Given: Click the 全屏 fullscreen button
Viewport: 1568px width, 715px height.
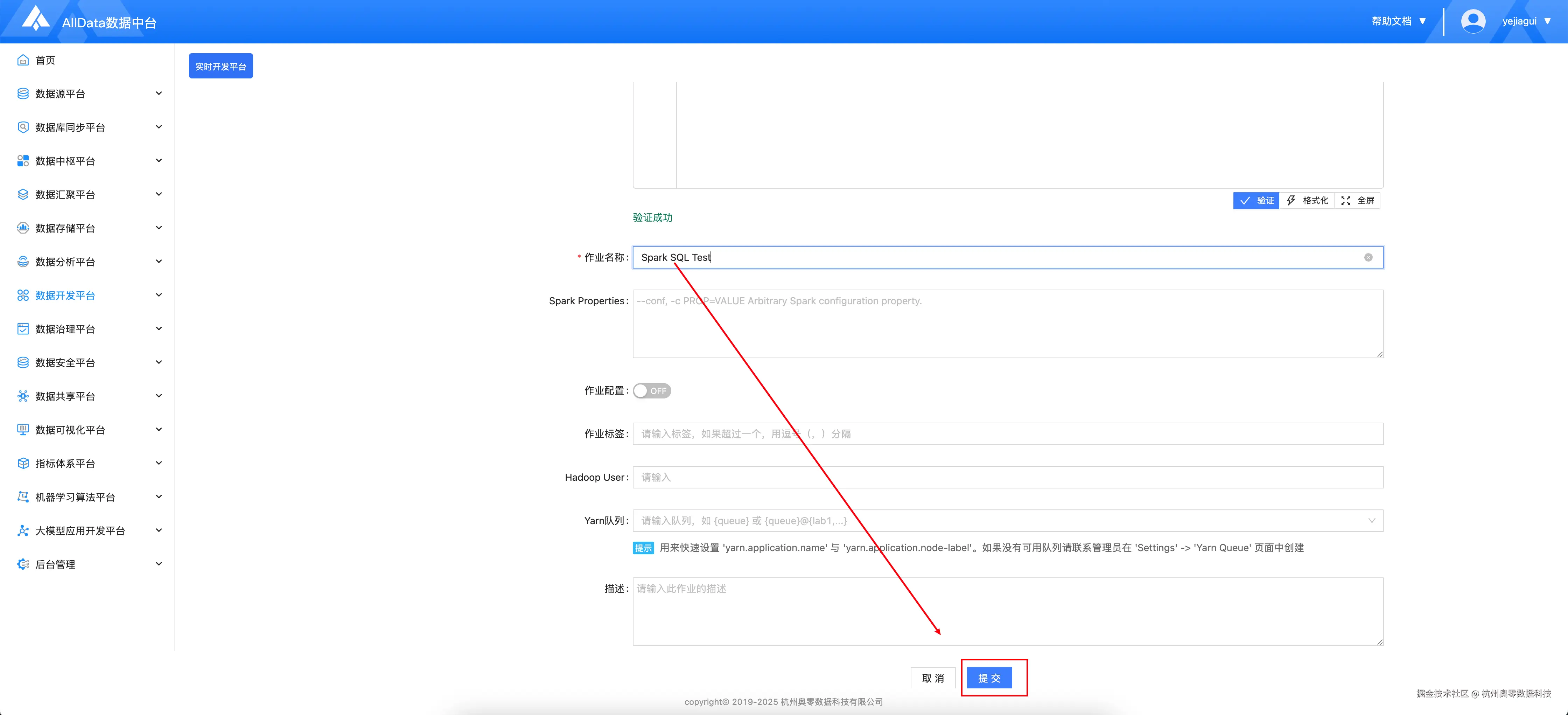Looking at the screenshot, I should point(1357,200).
